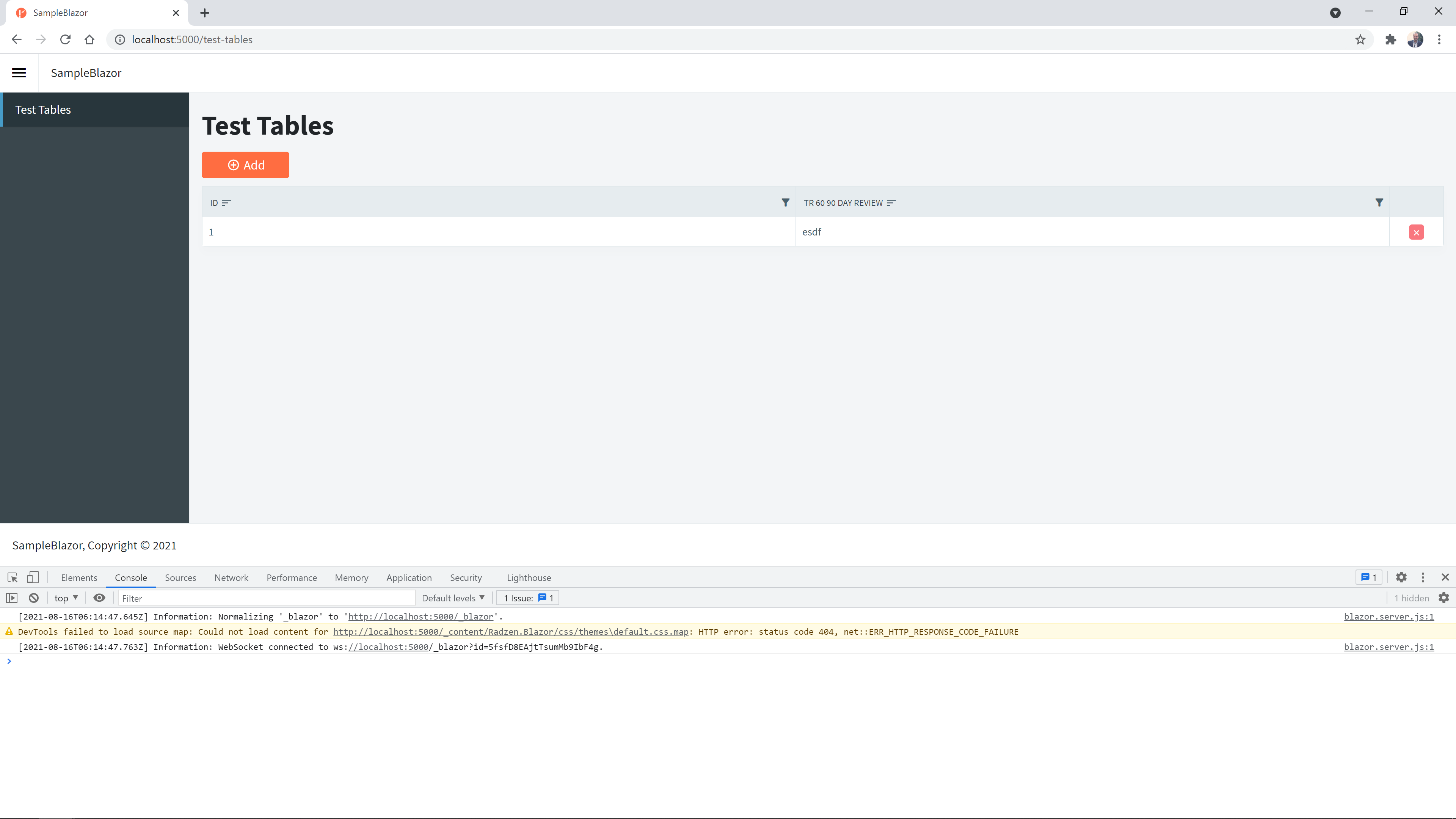
Task: Select the inspect element tool in DevTools
Action: [x=12, y=577]
